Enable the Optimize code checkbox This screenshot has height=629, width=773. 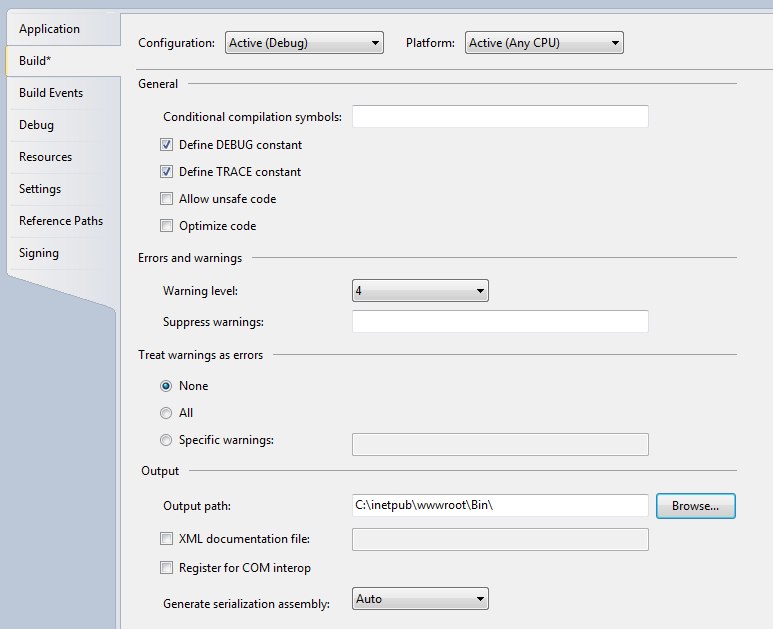click(167, 226)
